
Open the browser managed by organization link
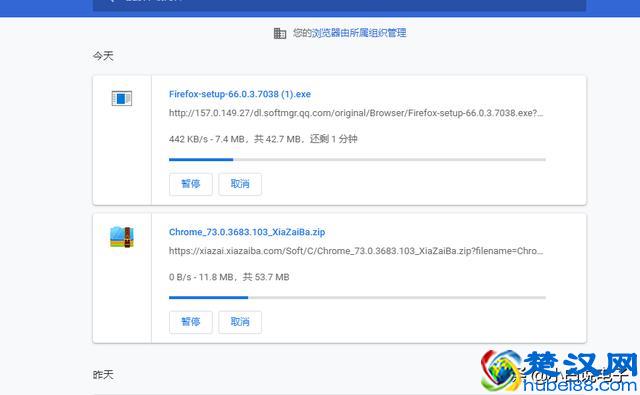[x=359, y=33]
